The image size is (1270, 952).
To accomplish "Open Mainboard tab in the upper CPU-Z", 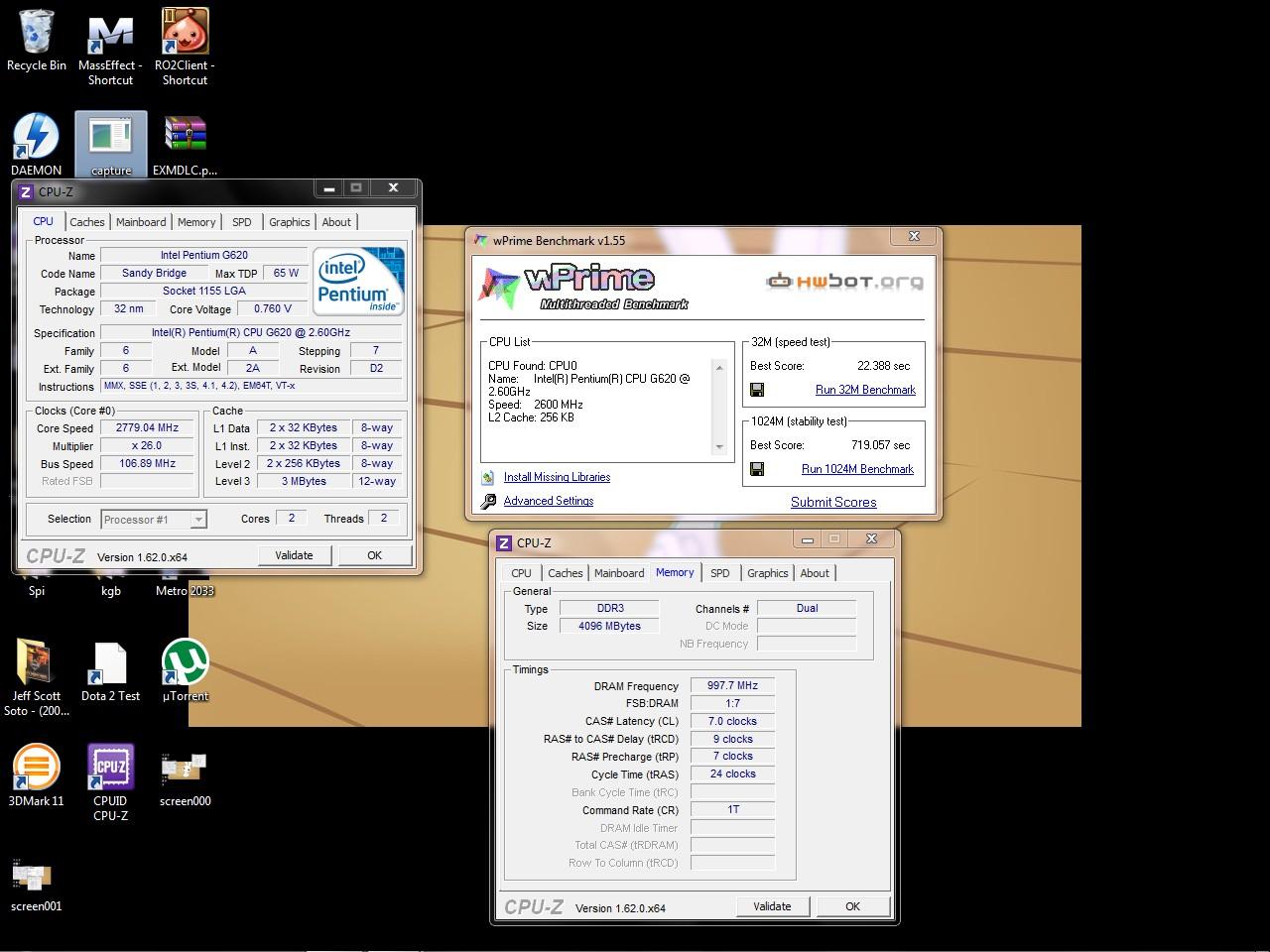I will [141, 222].
